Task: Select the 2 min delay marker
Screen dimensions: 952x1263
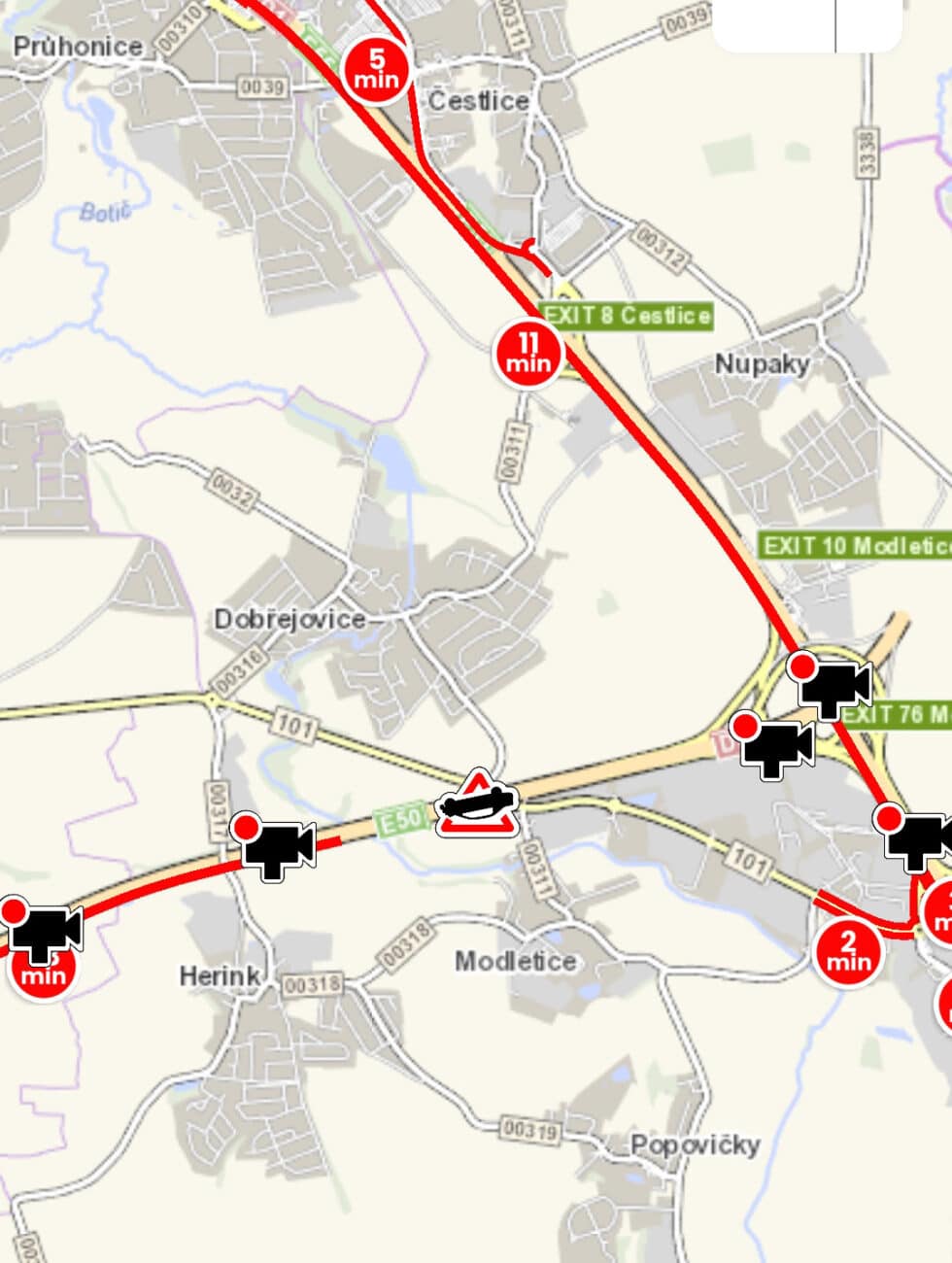Action: [848, 950]
